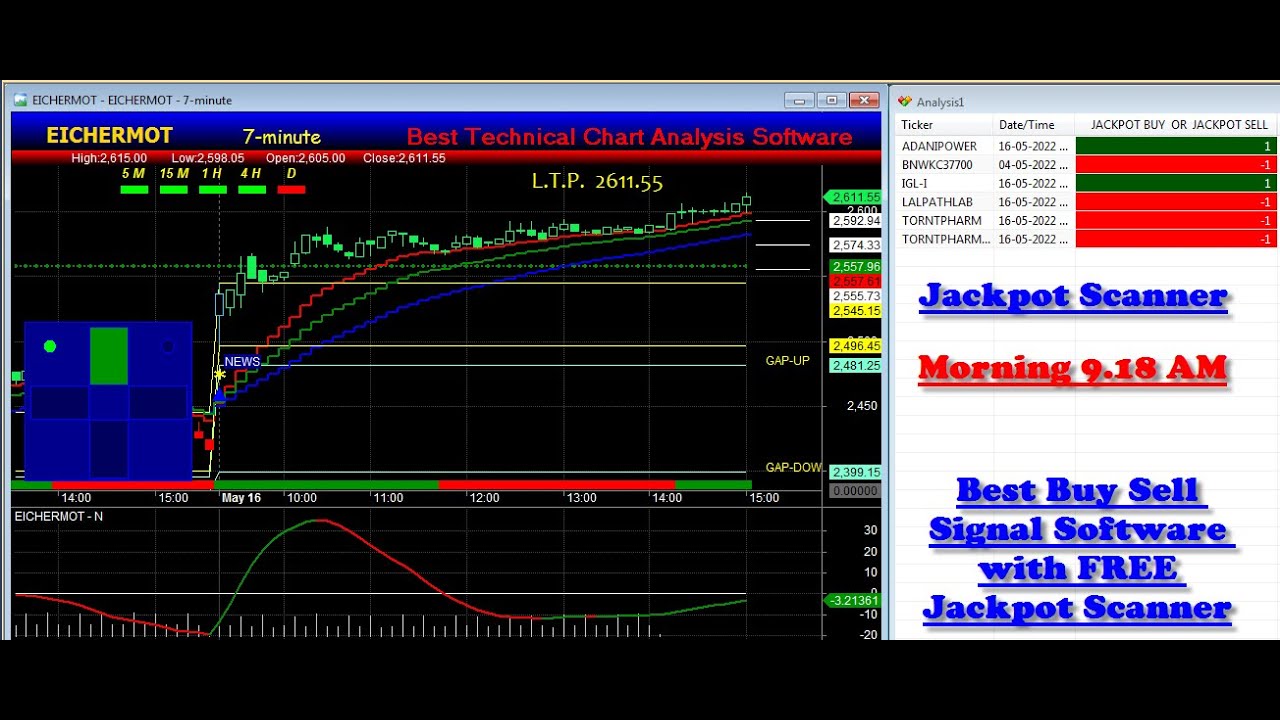Click the 2,545.15 yellow price label
The image size is (1280, 720).
(856, 311)
